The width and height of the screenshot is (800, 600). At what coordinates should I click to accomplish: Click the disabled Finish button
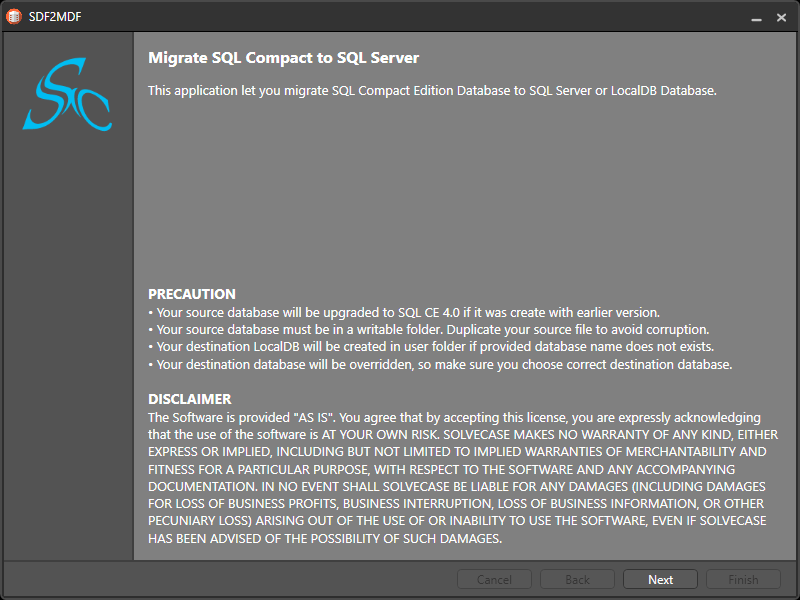tap(743, 580)
